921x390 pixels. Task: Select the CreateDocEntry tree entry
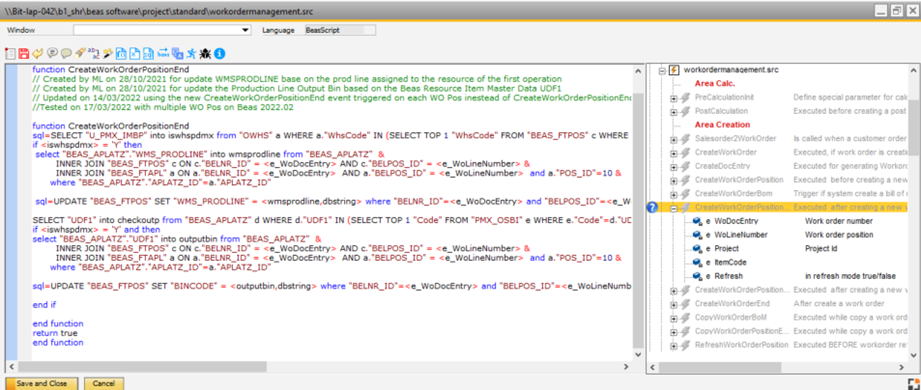coord(721,166)
